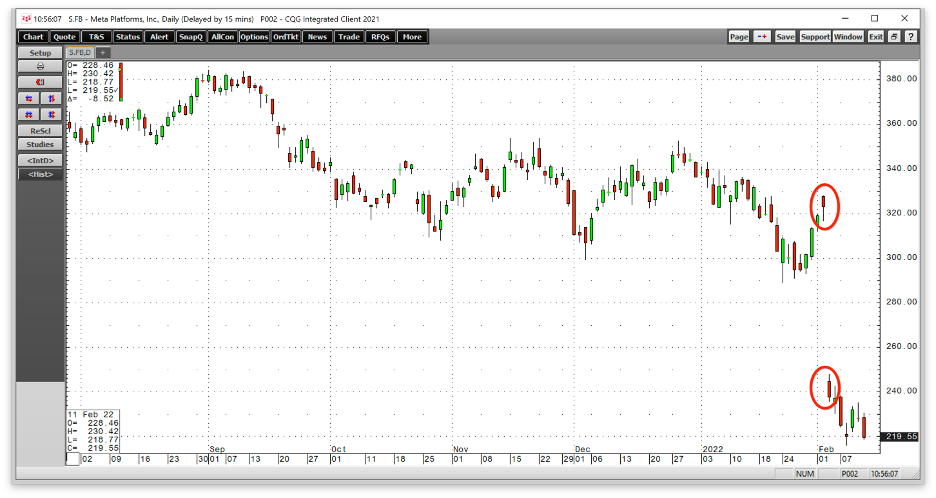Click NUM indicator in status bar
The width and height of the screenshot is (936, 498).
click(805, 474)
